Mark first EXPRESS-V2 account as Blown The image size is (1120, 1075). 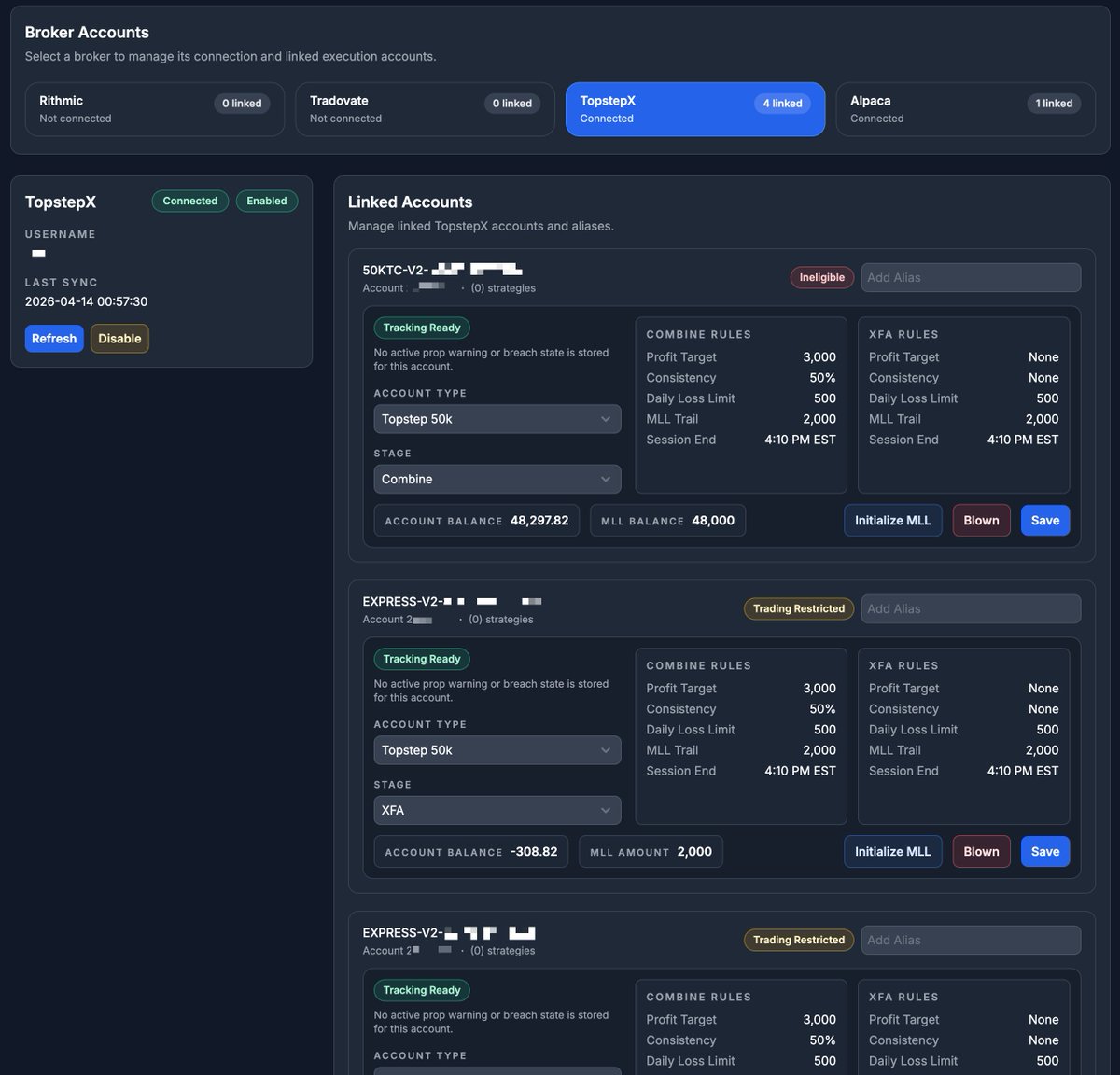point(981,852)
